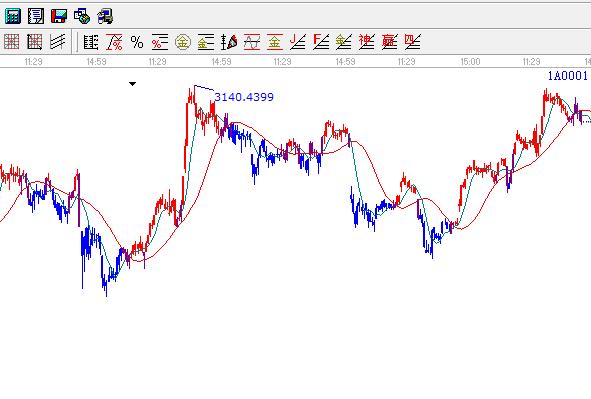This screenshot has height=399, width=591.
Task: Click the red floppy disk save icon
Action: coord(59,16)
